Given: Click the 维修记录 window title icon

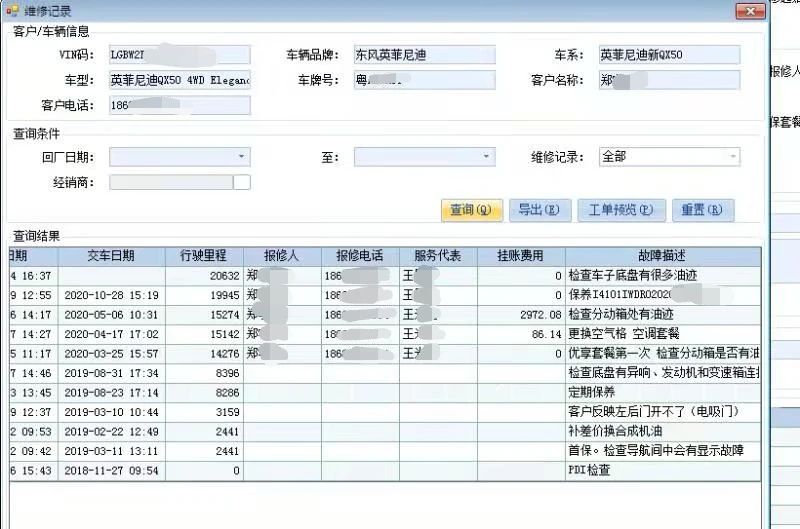Looking at the screenshot, I should (x=12, y=10).
